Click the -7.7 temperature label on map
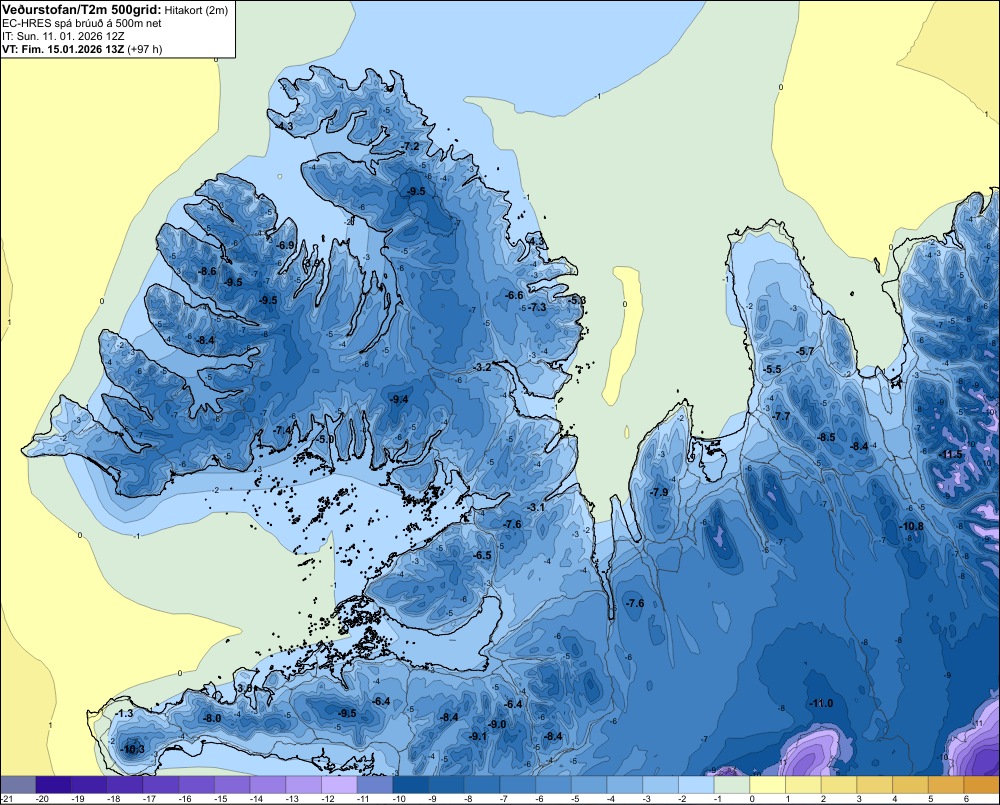The image size is (1000, 805). point(781,416)
